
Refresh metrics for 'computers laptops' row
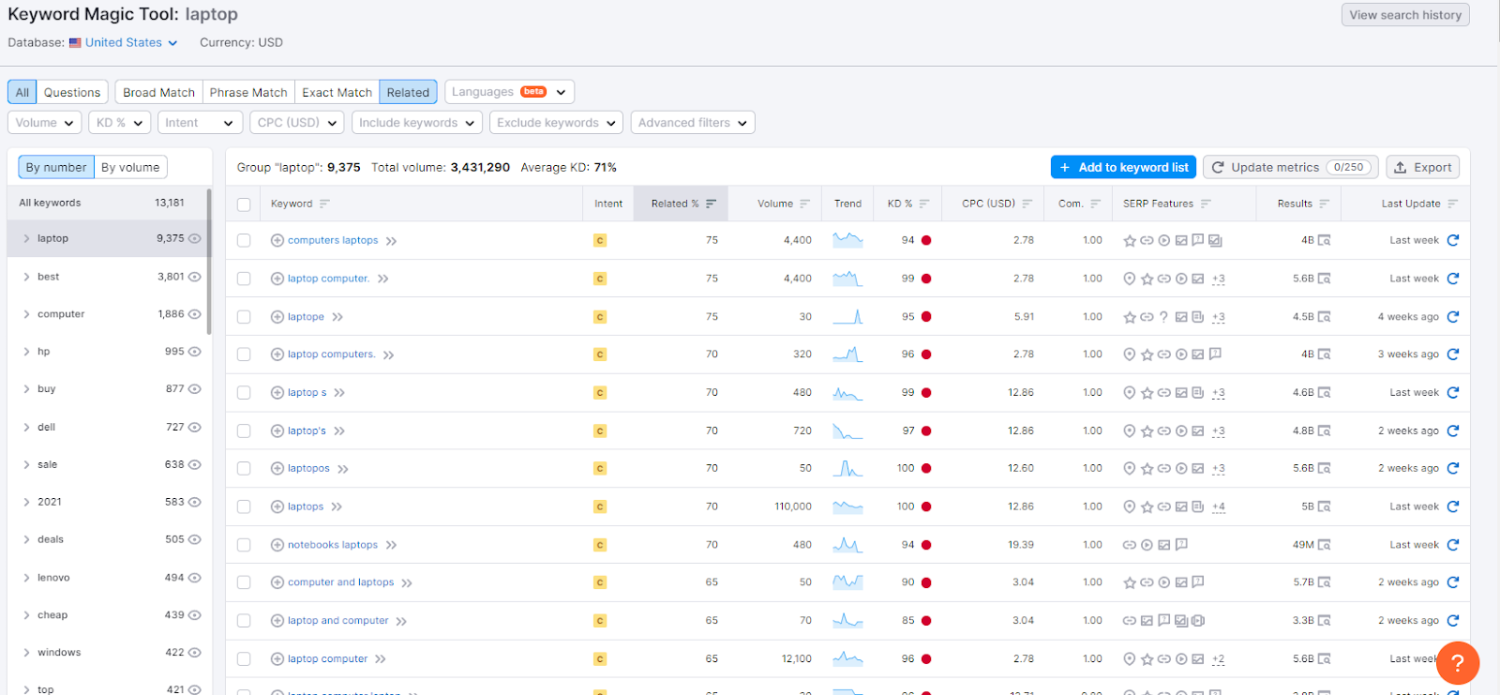click(x=1453, y=240)
